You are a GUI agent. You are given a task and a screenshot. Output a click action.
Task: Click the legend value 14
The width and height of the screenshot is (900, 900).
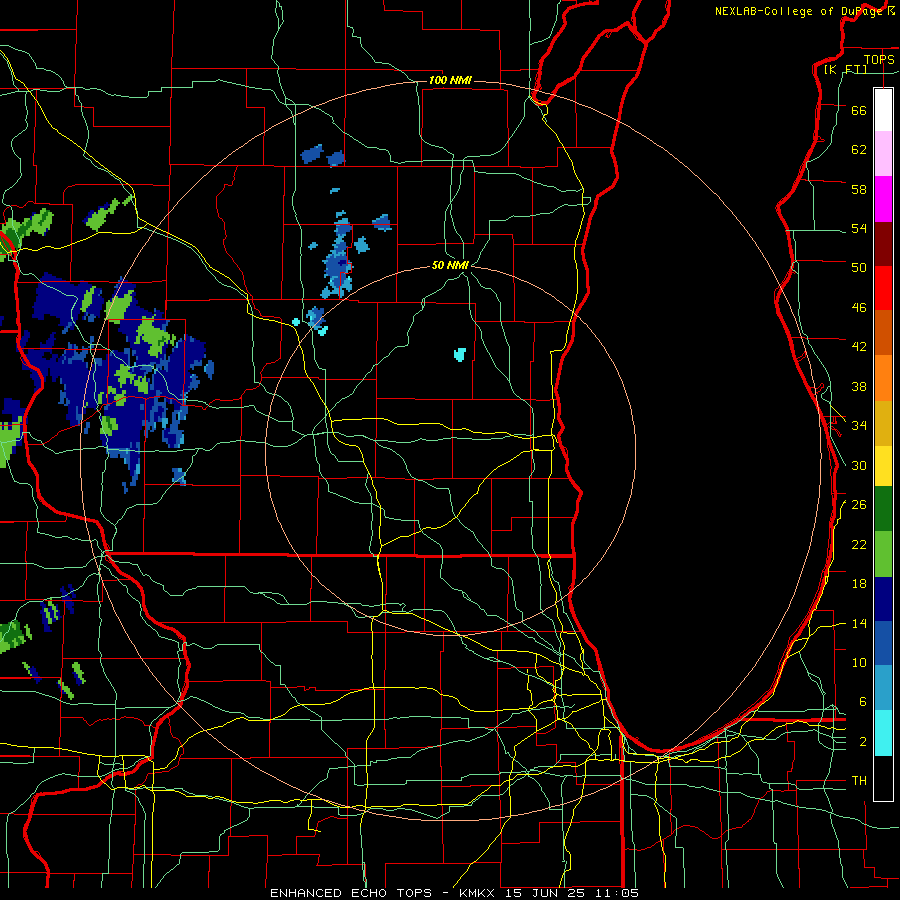[859, 623]
